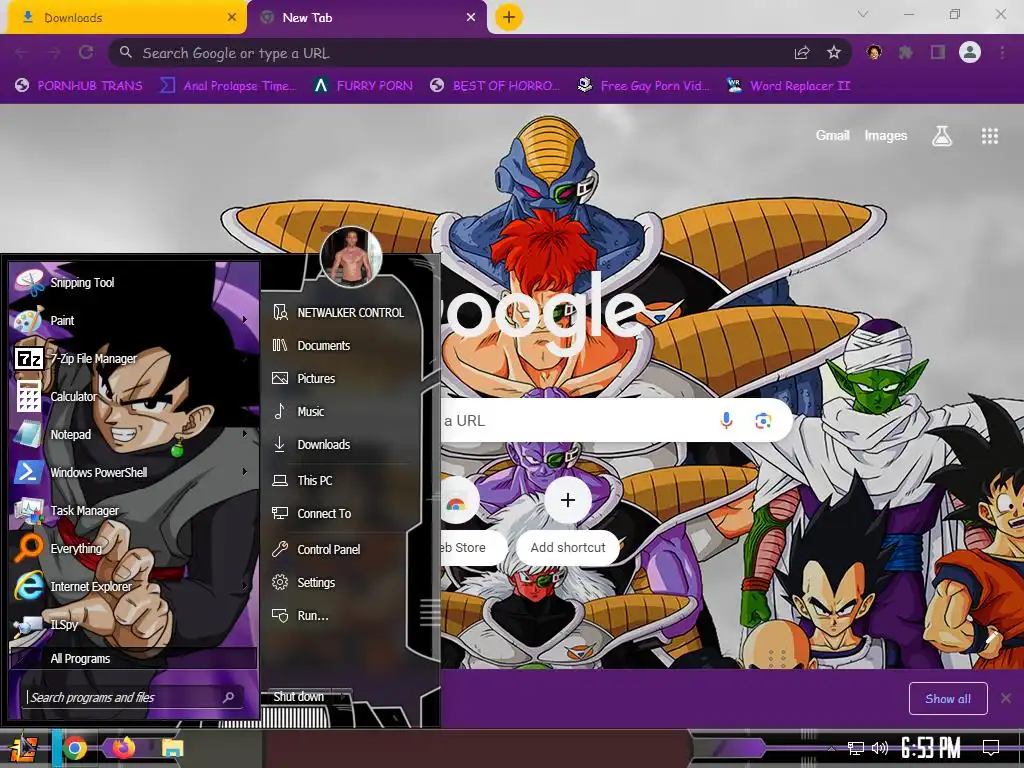This screenshot has height=768, width=1024.
Task: Expand the Internet Explorer submenu arrow
Action: tap(245, 586)
